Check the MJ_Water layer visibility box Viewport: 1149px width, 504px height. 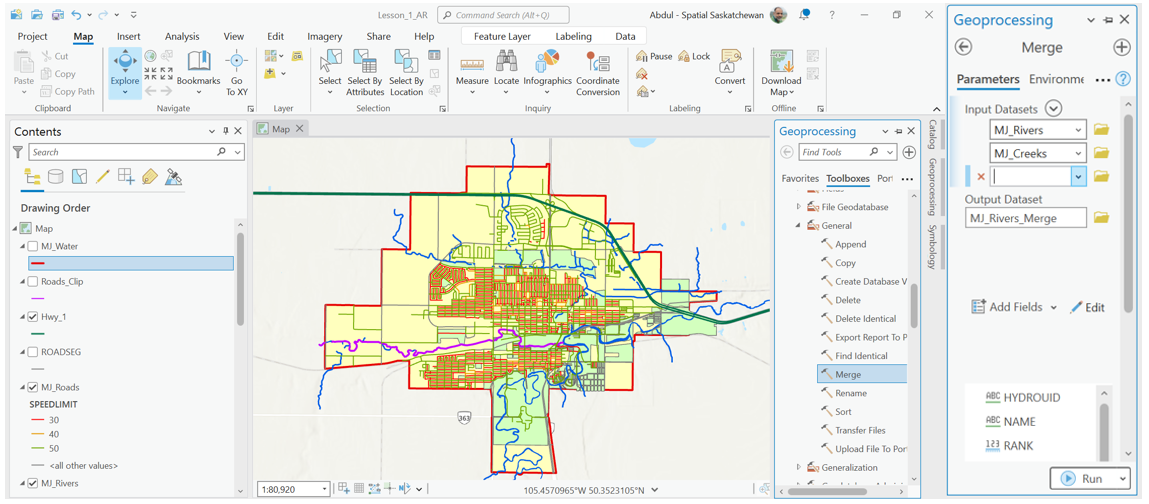(x=33, y=246)
